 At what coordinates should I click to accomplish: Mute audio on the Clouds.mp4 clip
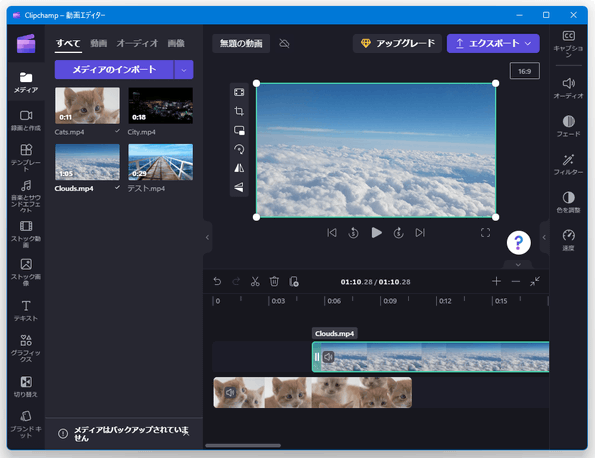coord(329,357)
